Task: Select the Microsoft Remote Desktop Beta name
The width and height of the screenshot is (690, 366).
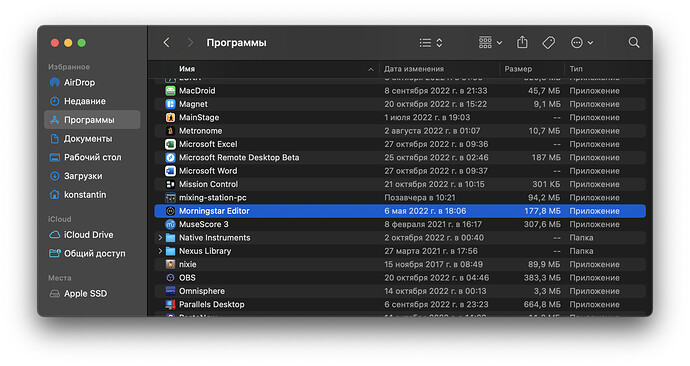Action: (x=239, y=157)
